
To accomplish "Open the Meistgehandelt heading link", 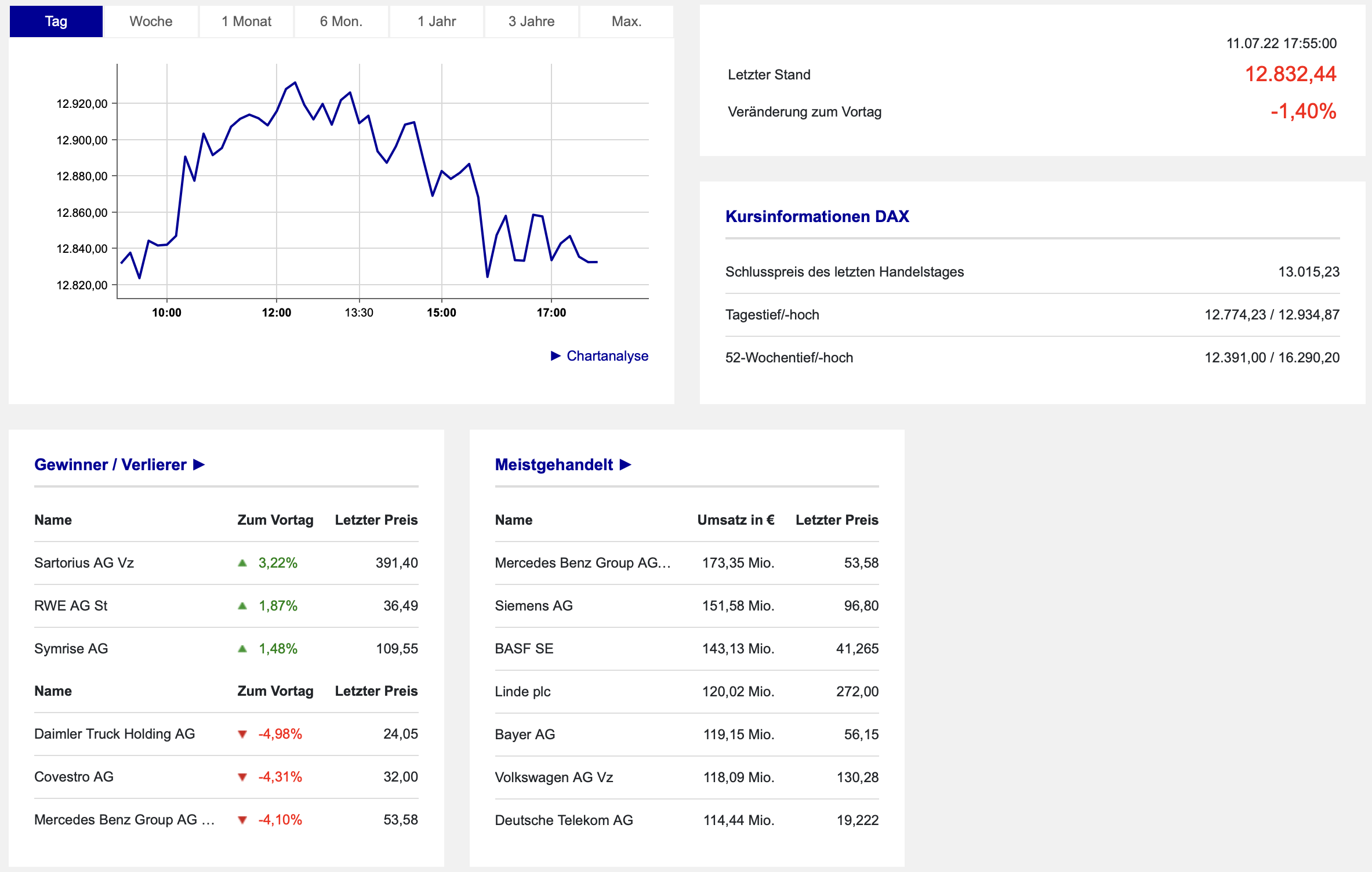I will click(554, 464).
